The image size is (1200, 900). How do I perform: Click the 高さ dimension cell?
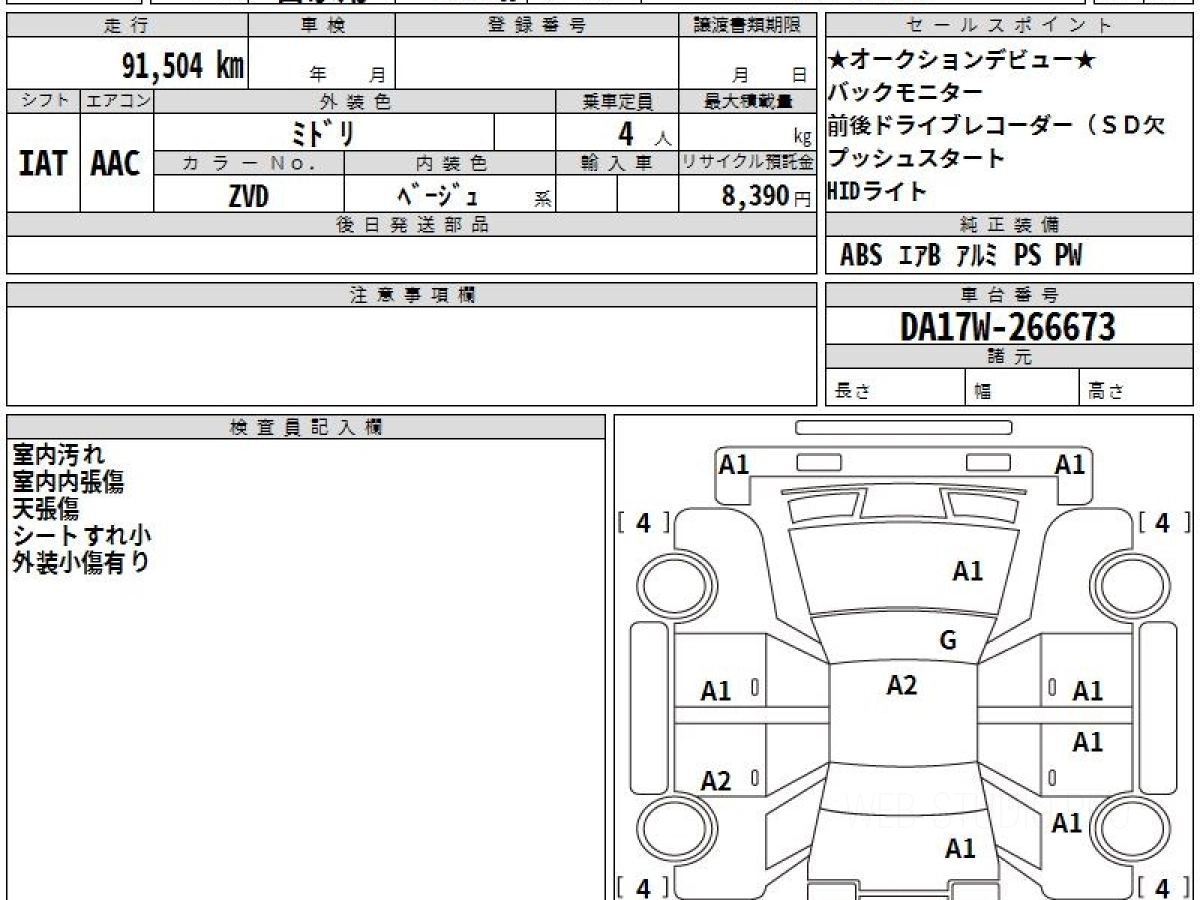pyautogui.click(x=1136, y=388)
